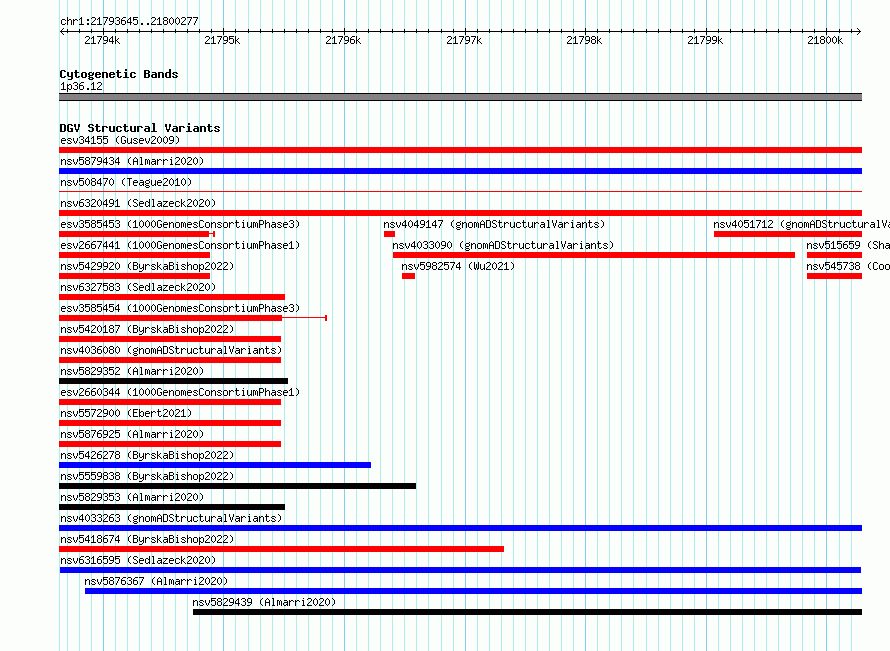Select the nsv5879434 (Almarri2020) blue bar
The height and width of the screenshot is (651, 890).
[x=460, y=171]
